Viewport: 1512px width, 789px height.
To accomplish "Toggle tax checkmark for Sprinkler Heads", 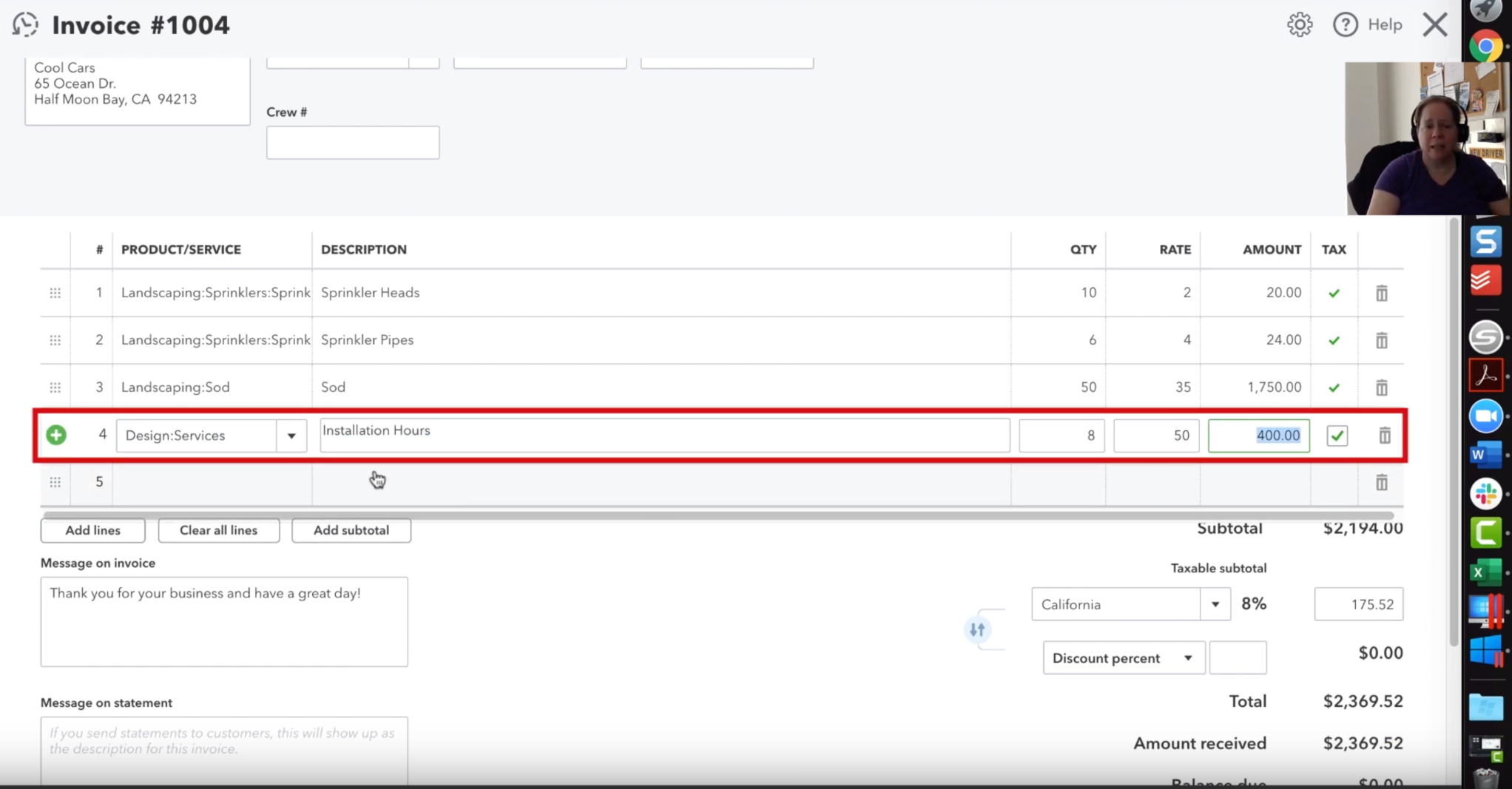I will pos(1334,294).
